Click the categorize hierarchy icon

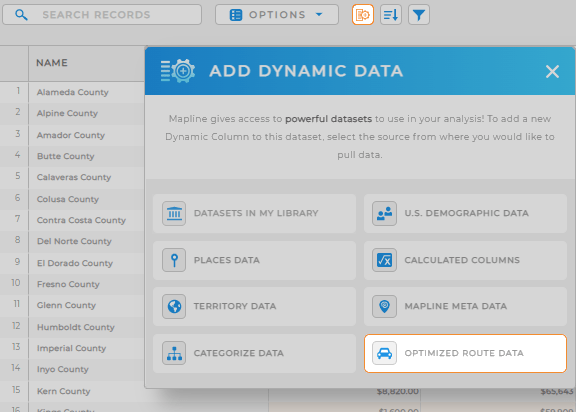[x=174, y=353]
